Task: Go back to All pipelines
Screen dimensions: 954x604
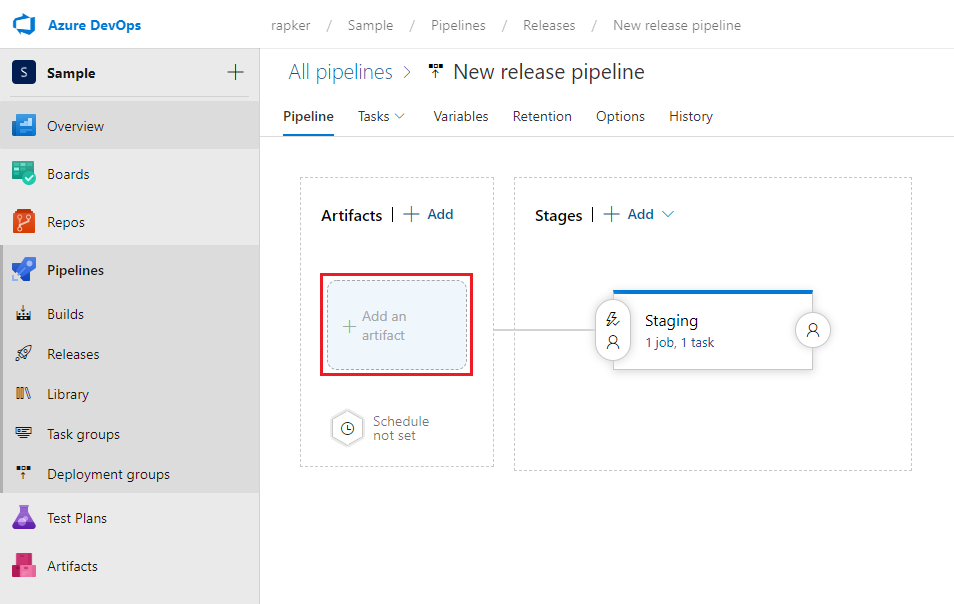Action: click(x=341, y=72)
